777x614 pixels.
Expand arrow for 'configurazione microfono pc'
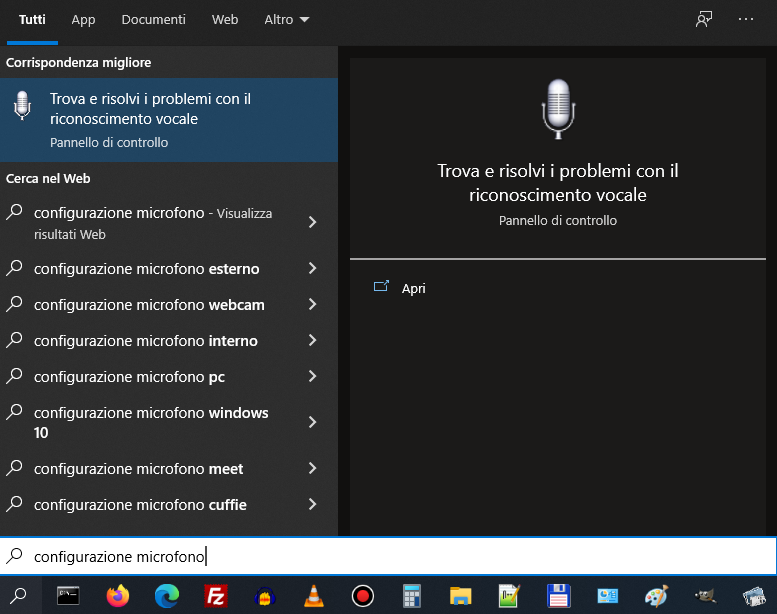[x=312, y=376]
